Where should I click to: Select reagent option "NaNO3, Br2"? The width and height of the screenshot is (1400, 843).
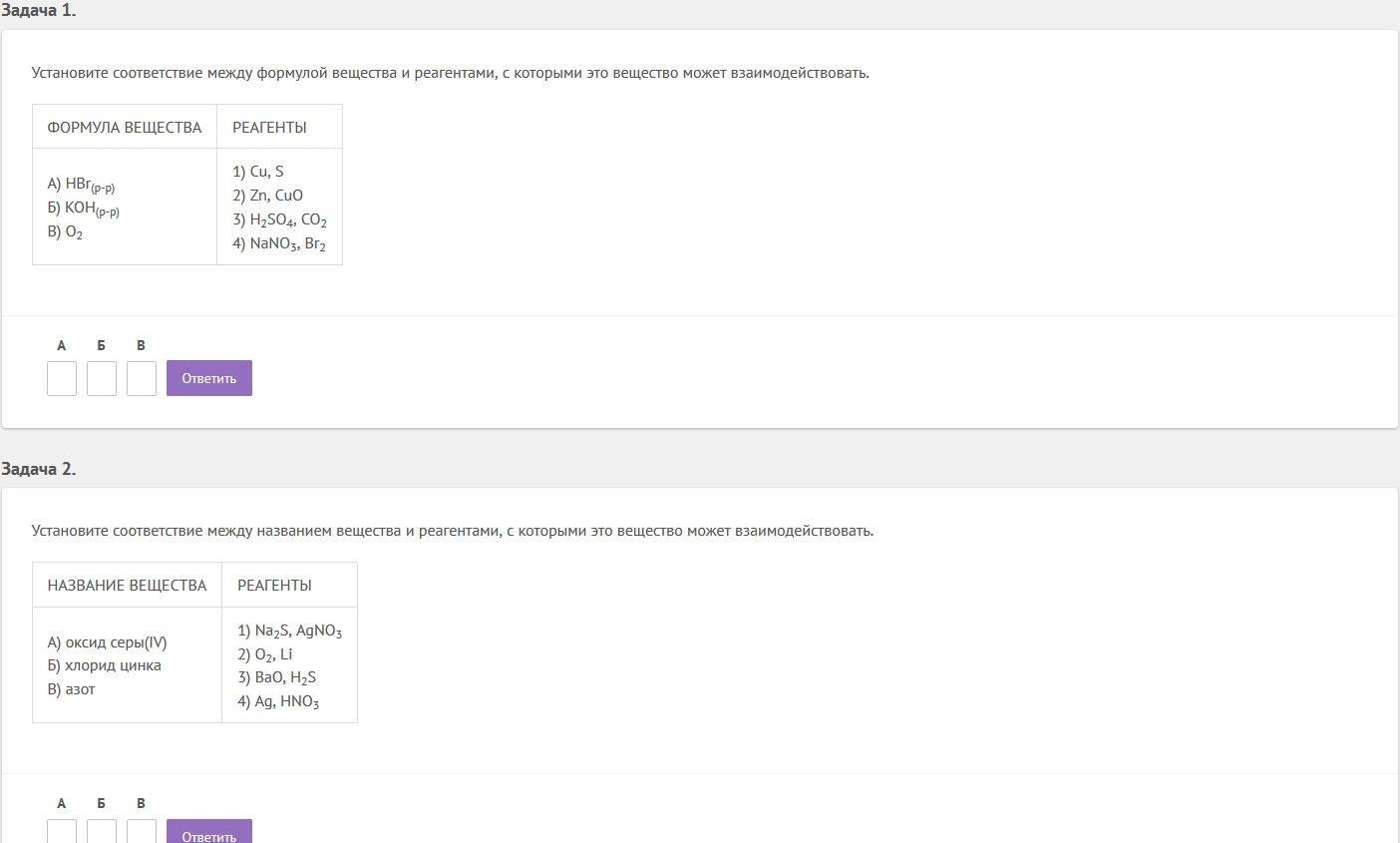(279, 244)
